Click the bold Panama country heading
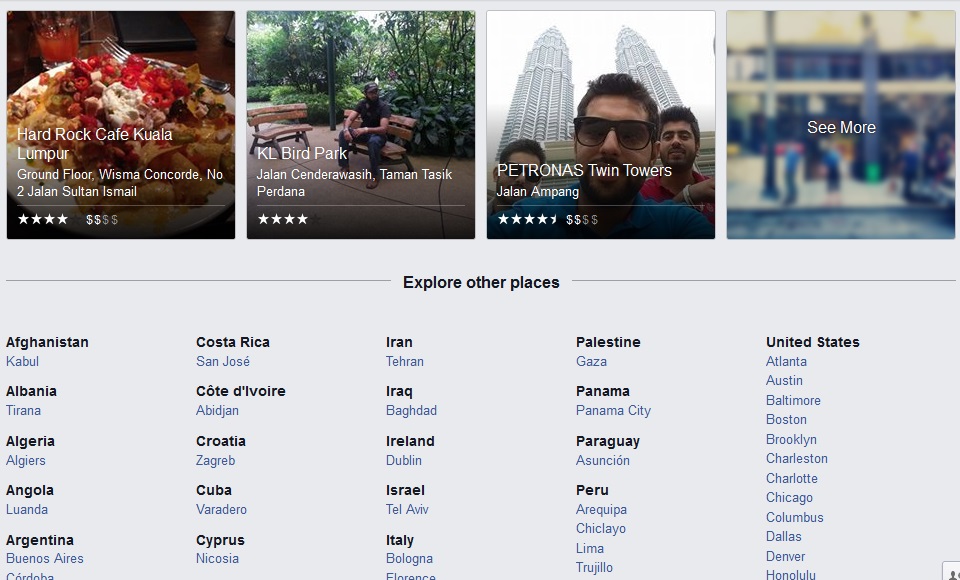This screenshot has width=960, height=580. pos(603,391)
